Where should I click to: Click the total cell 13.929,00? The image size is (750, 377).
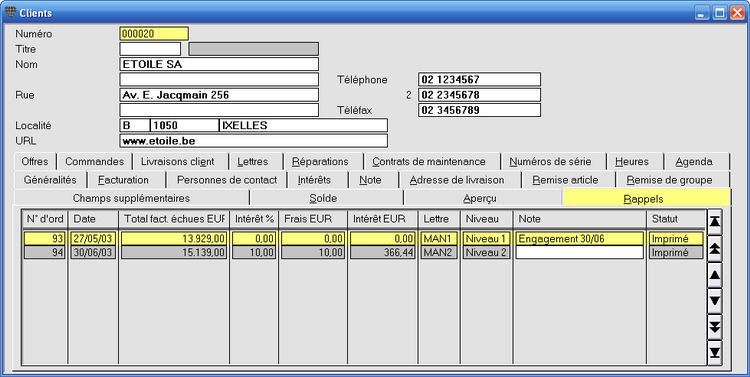pyautogui.click(x=174, y=238)
